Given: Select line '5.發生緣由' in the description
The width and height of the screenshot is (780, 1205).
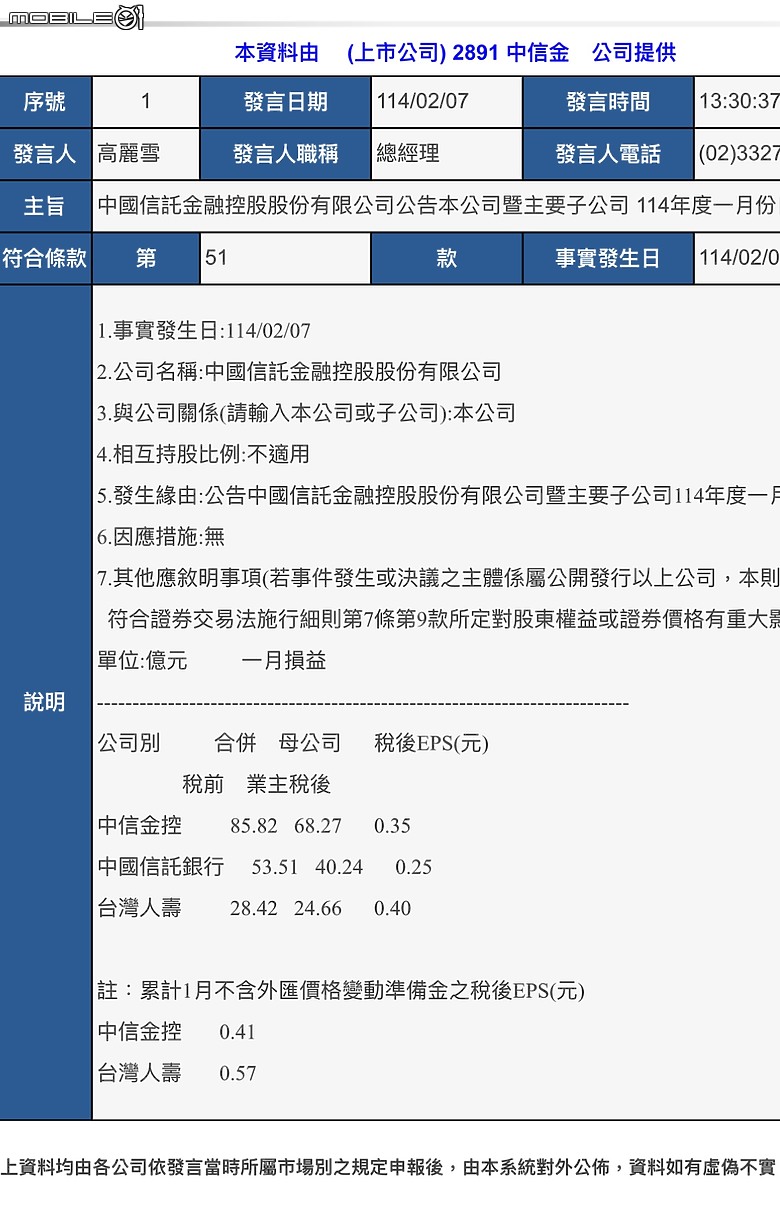Looking at the screenshot, I should point(438,495).
